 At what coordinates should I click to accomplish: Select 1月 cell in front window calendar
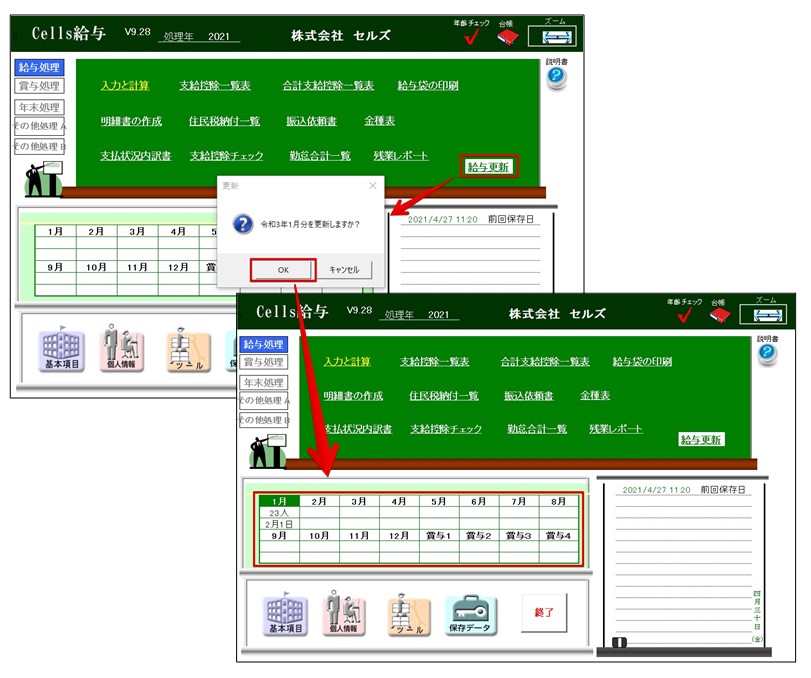tap(279, 501)
